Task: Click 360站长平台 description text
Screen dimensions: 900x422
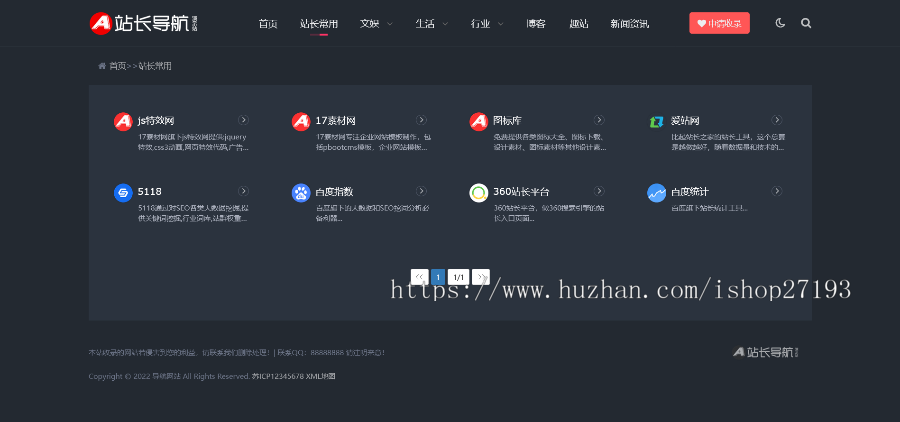Action: pyautogui.click(x=548, y=214)
